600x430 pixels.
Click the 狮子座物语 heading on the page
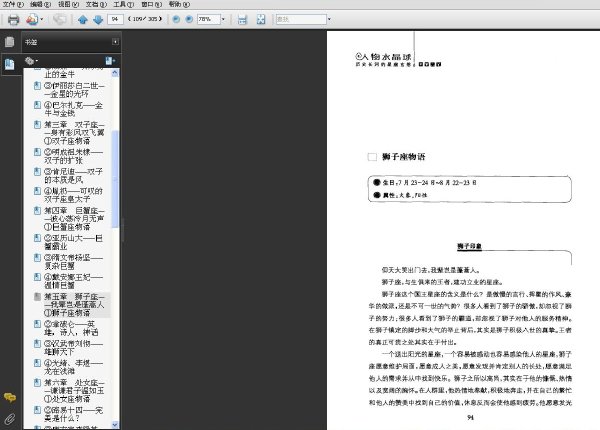pos(404,156)
